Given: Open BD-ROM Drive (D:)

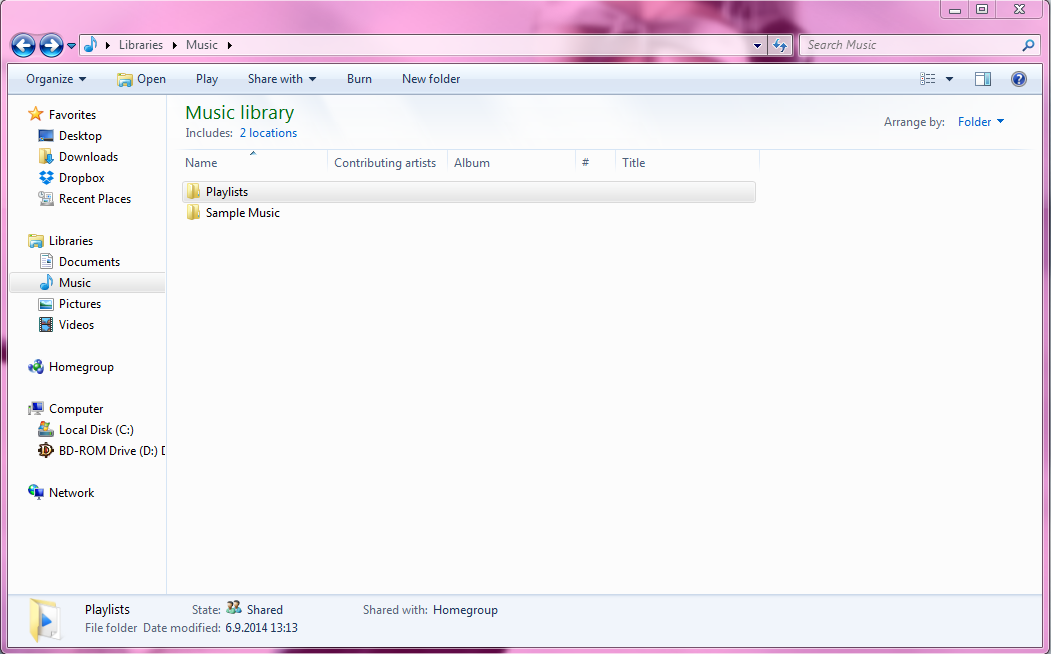Looking at the screenshot, I should point(111,450).
